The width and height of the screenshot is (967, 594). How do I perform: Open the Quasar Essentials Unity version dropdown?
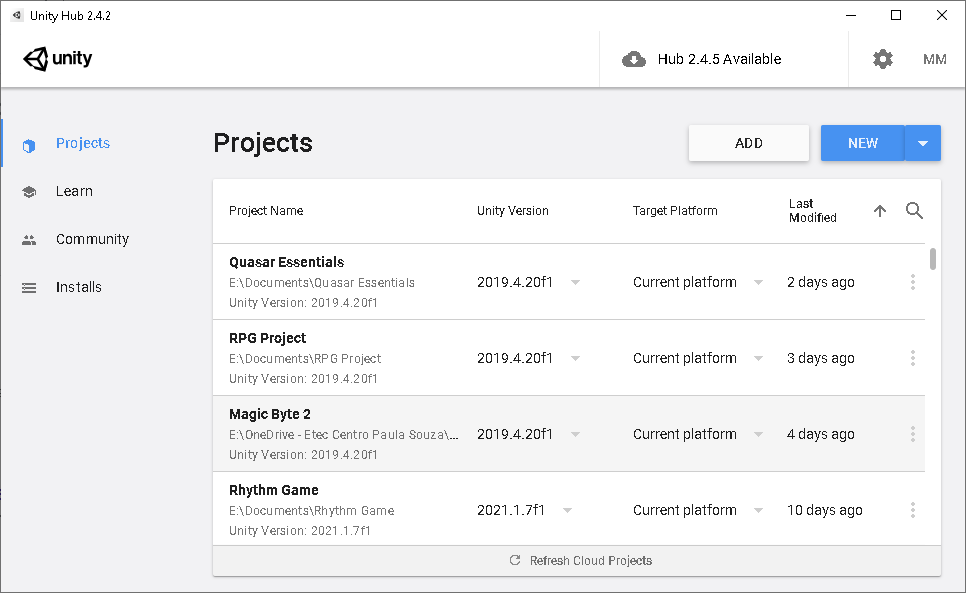(575, 282)
